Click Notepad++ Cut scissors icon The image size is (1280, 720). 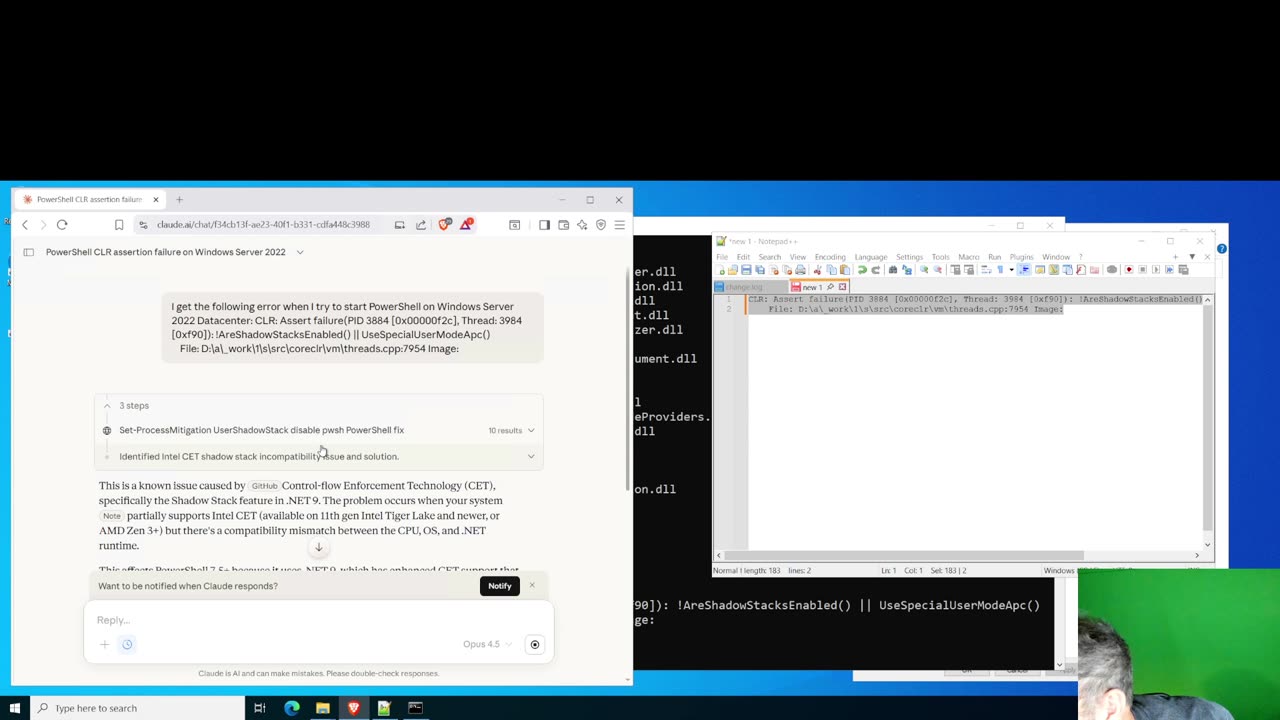(817, 269)
